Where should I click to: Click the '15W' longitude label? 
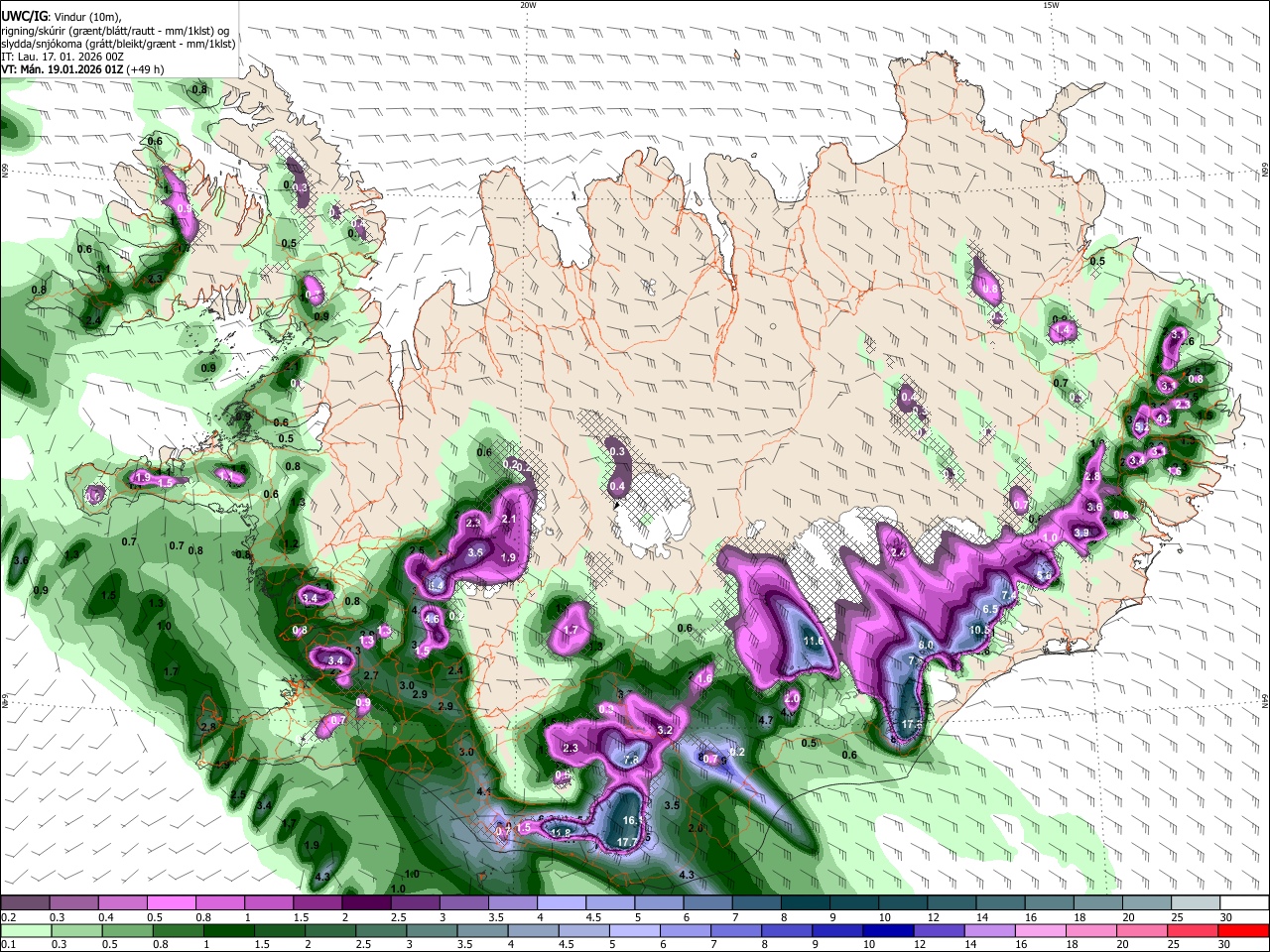tap(1051, 5)
